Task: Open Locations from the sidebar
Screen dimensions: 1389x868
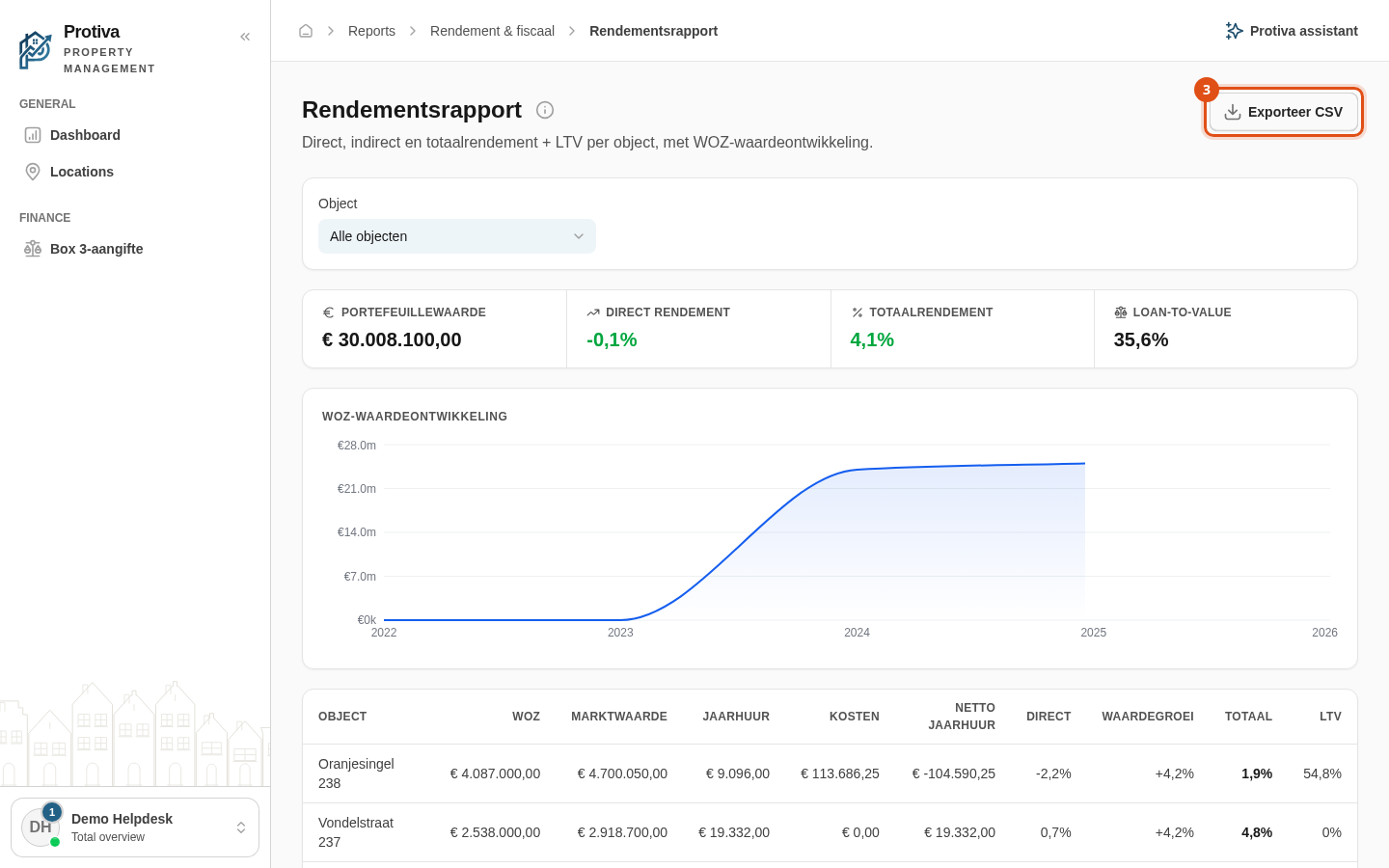Action: pyautogui.click(x=135, y=172)
